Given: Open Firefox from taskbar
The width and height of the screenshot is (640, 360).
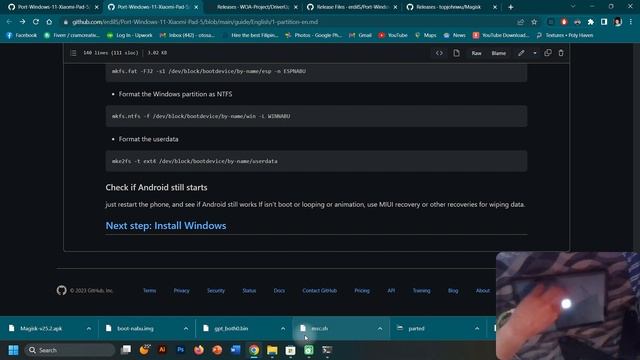Looking at the screenshot, I should pos(199,350).
